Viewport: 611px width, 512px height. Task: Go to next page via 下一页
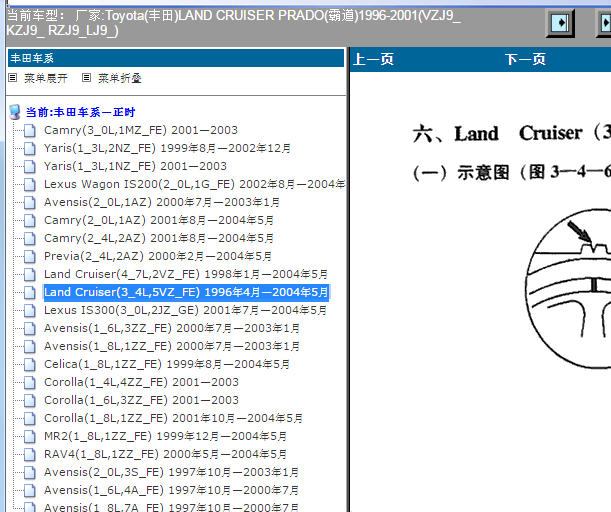pyautogui.click(x=525, y=59)
